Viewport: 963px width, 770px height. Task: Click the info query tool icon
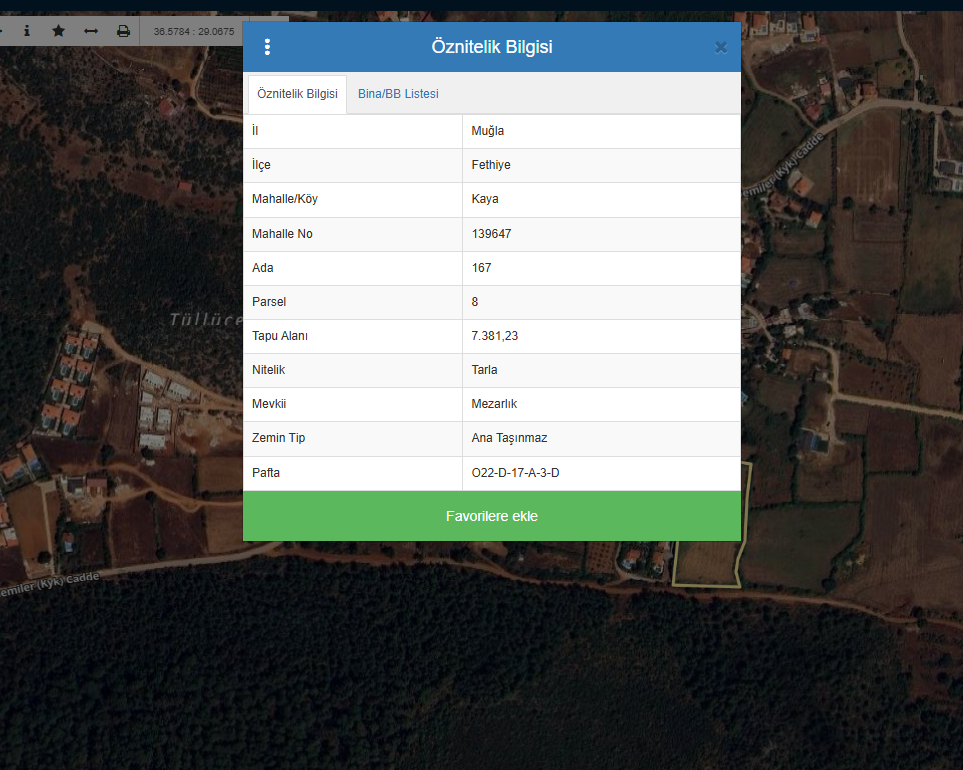27,31
